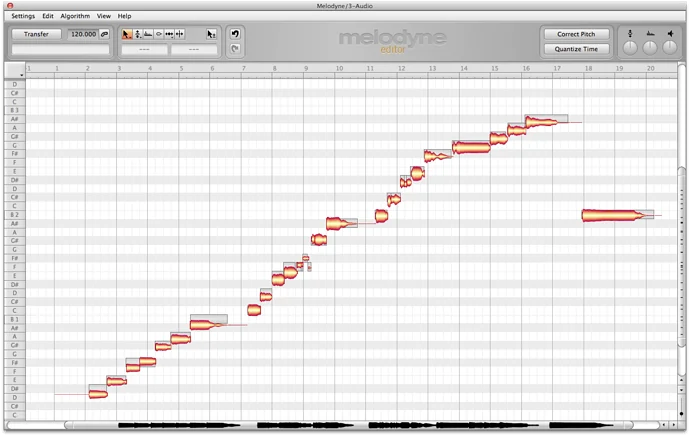
Task: Select the note blob at bar 6 near B1
Action: [204, 325]
